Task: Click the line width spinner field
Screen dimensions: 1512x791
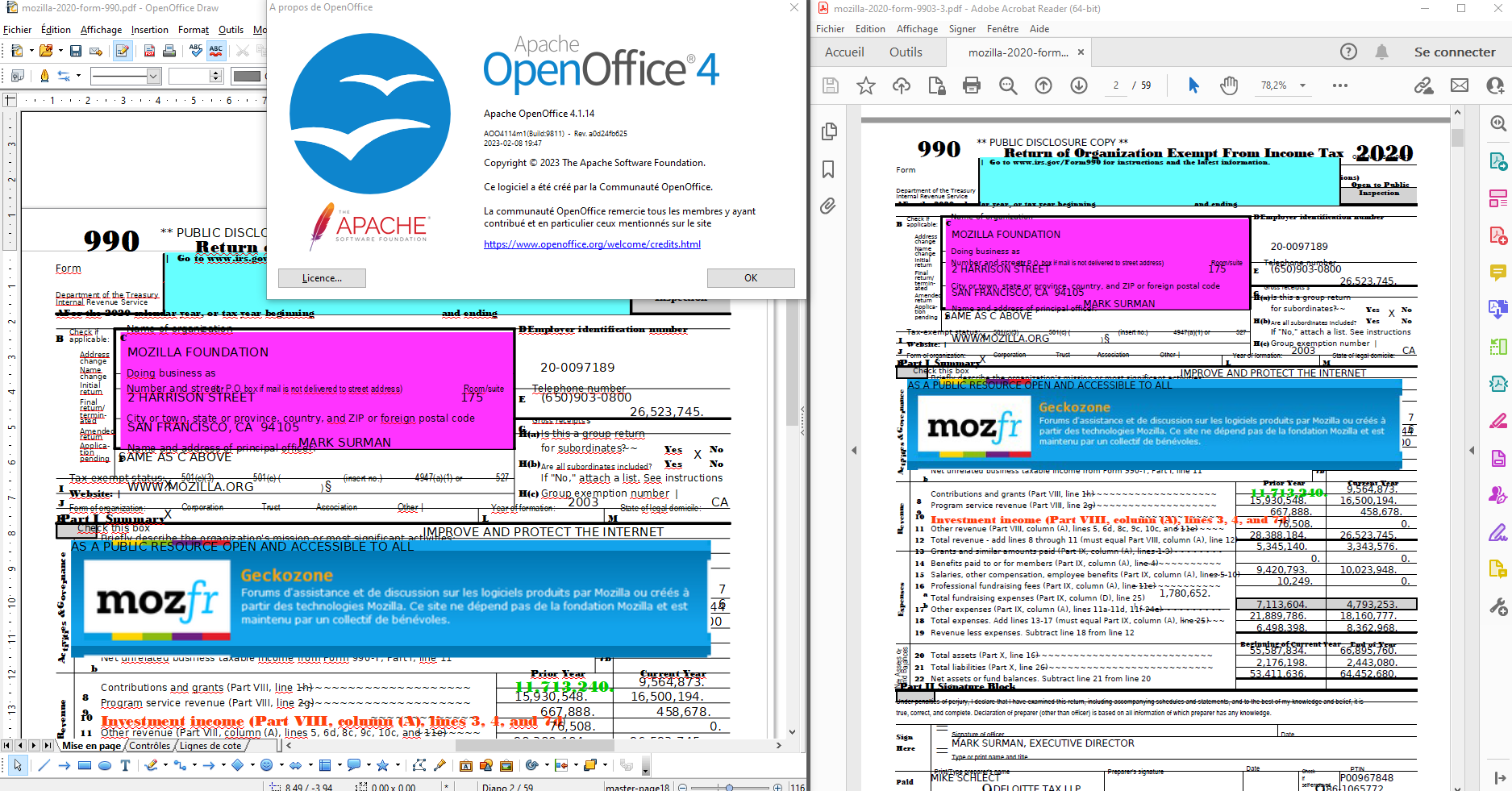Action: pyautogui.click(x=194, y=76)
